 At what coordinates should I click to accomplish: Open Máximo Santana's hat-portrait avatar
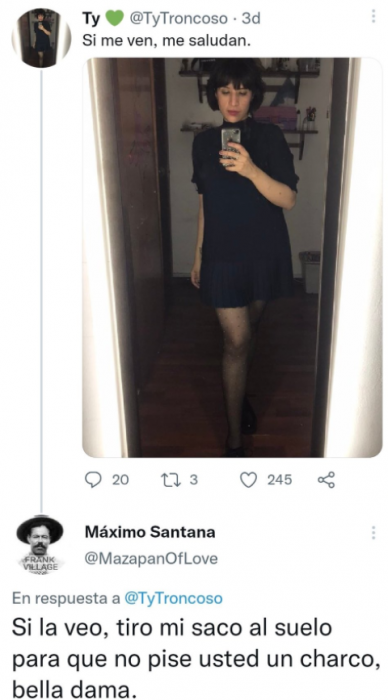(40, 544)
